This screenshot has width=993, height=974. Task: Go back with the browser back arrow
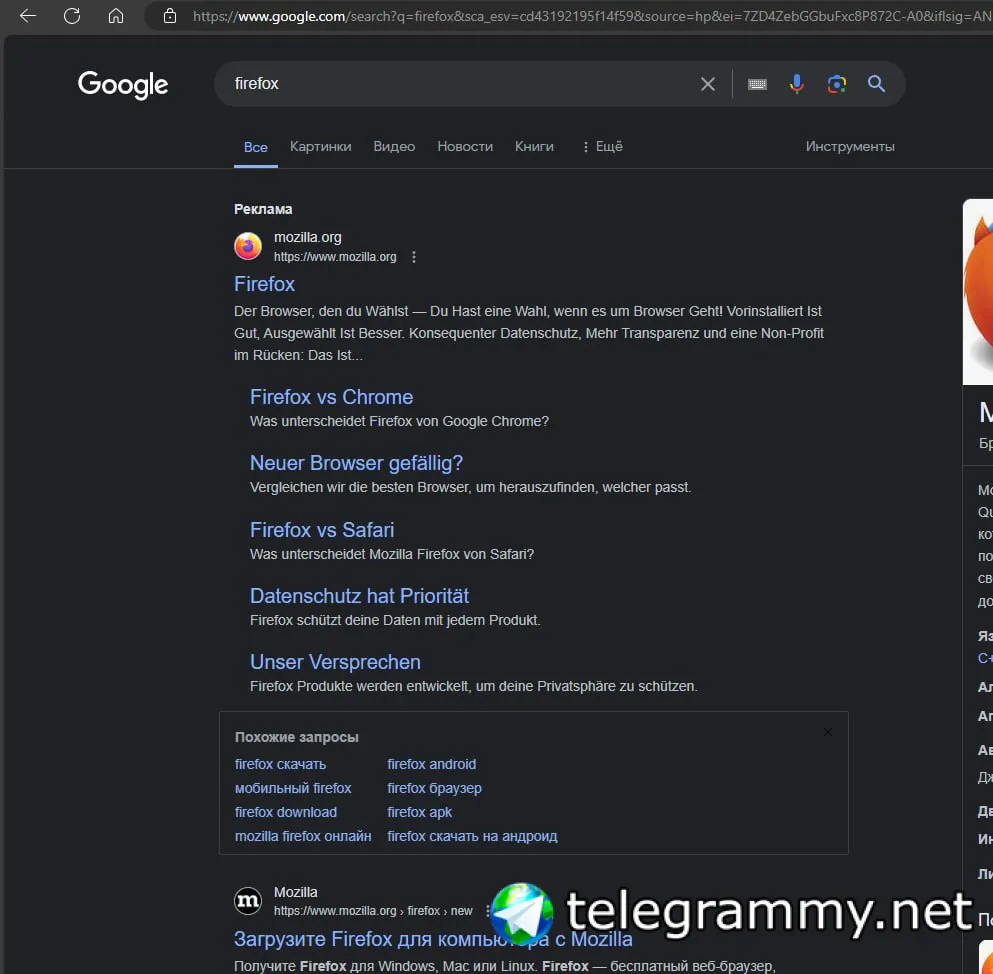pos(28,16)
